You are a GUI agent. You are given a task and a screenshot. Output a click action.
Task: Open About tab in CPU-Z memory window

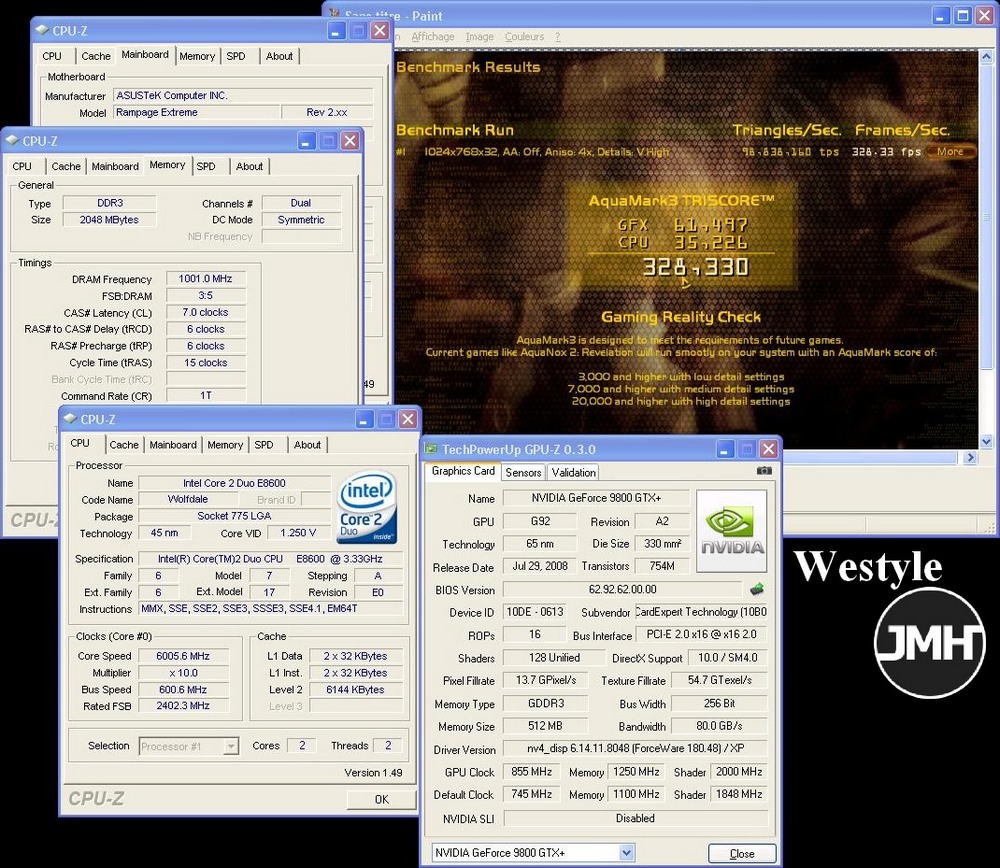click(249, 166)
